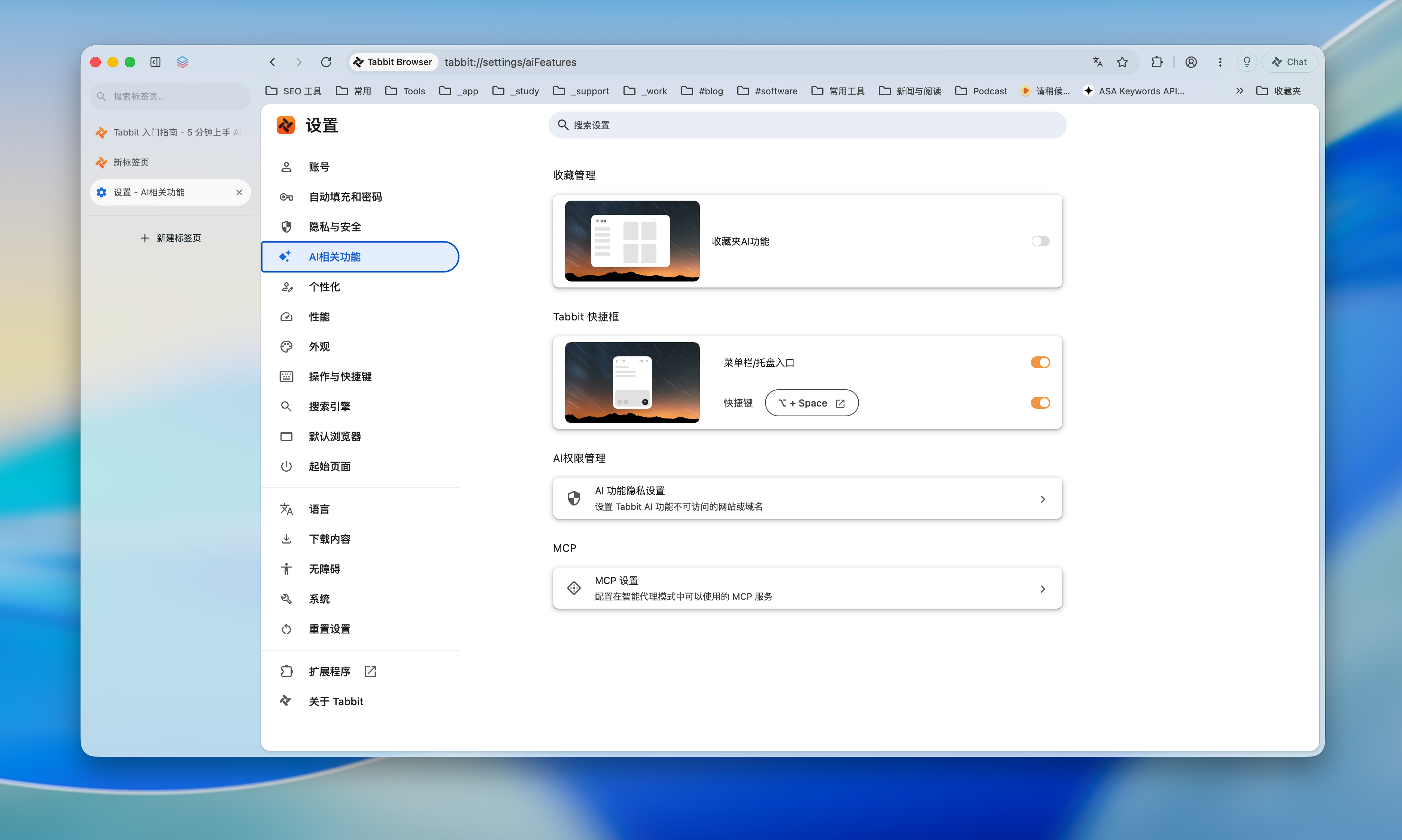
Task: Open the extensions puzzle icon
Action: pos(1157,62)
